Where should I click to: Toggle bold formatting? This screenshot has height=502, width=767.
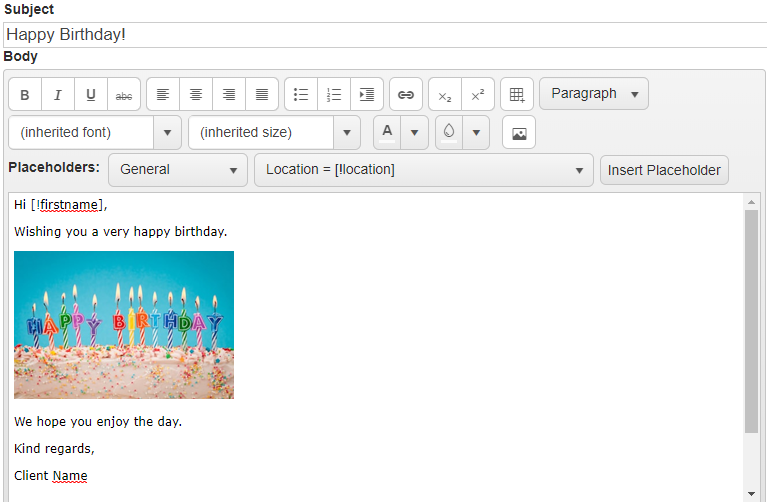pyautogui.click(x=25, y=94)
